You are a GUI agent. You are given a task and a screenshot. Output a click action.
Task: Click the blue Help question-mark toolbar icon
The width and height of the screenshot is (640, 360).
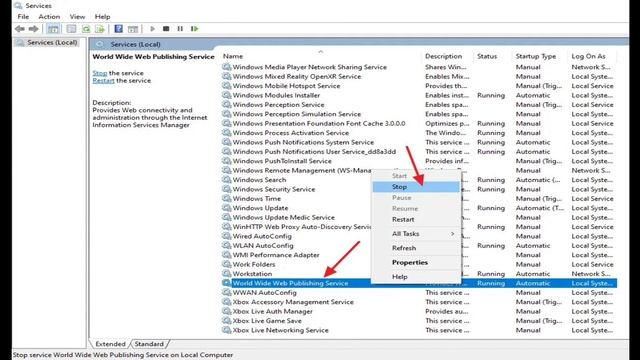(118, 29)
